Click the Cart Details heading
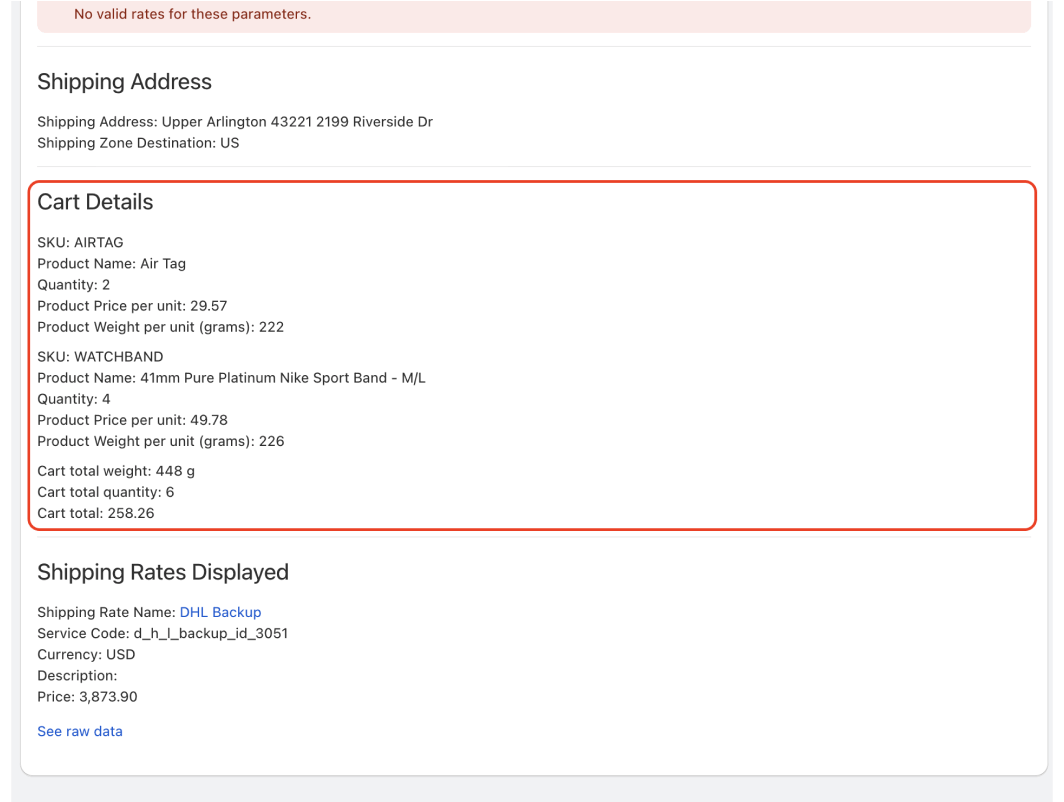1064x802 pixels. point(95,202)
